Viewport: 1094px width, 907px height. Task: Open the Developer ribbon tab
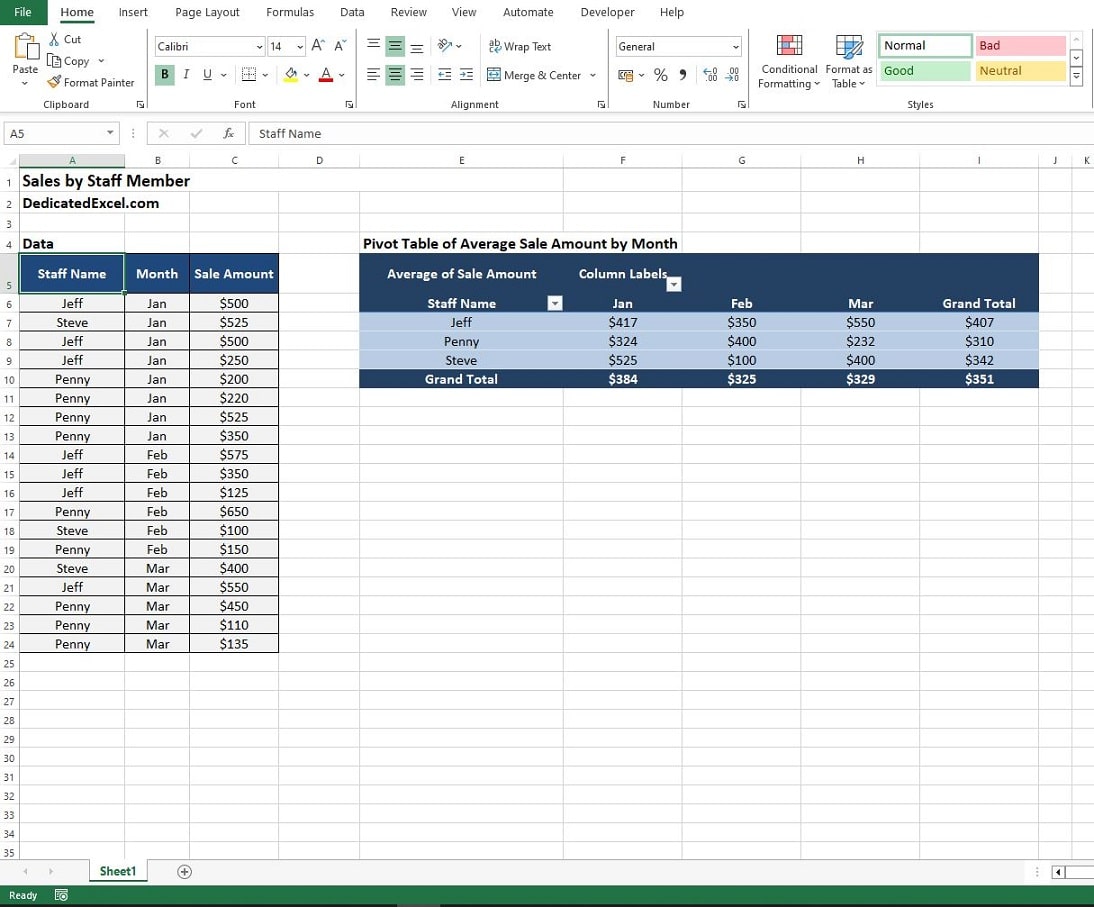[x=607, y=12]
